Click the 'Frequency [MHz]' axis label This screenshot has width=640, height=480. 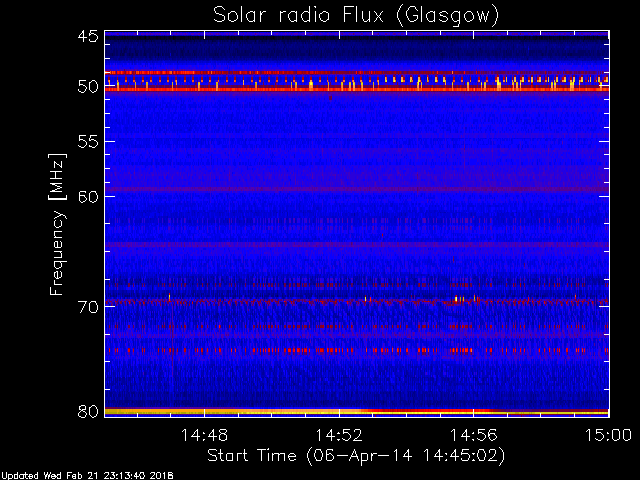(57, 224)
